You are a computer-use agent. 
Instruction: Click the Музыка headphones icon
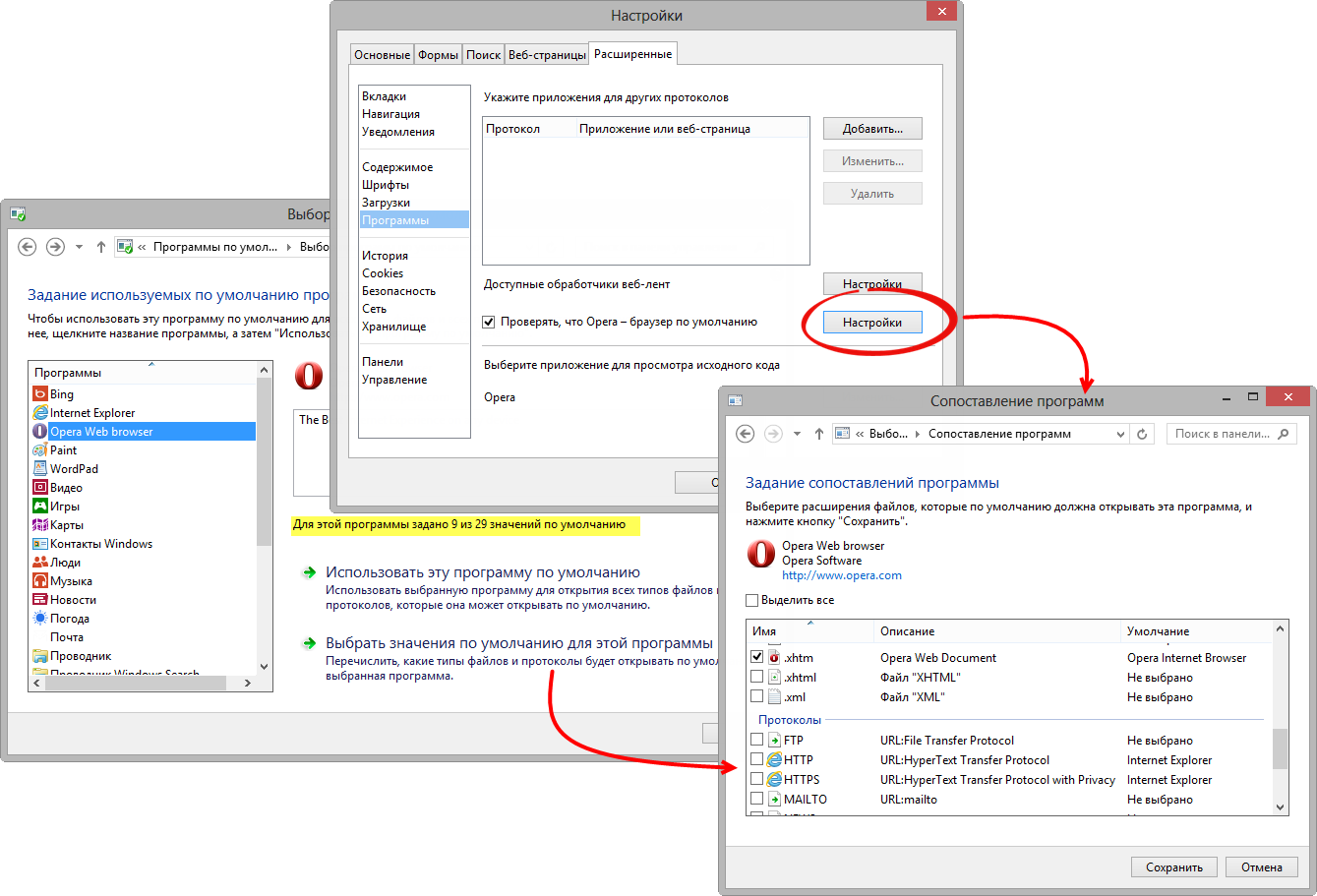click(40, 581)
